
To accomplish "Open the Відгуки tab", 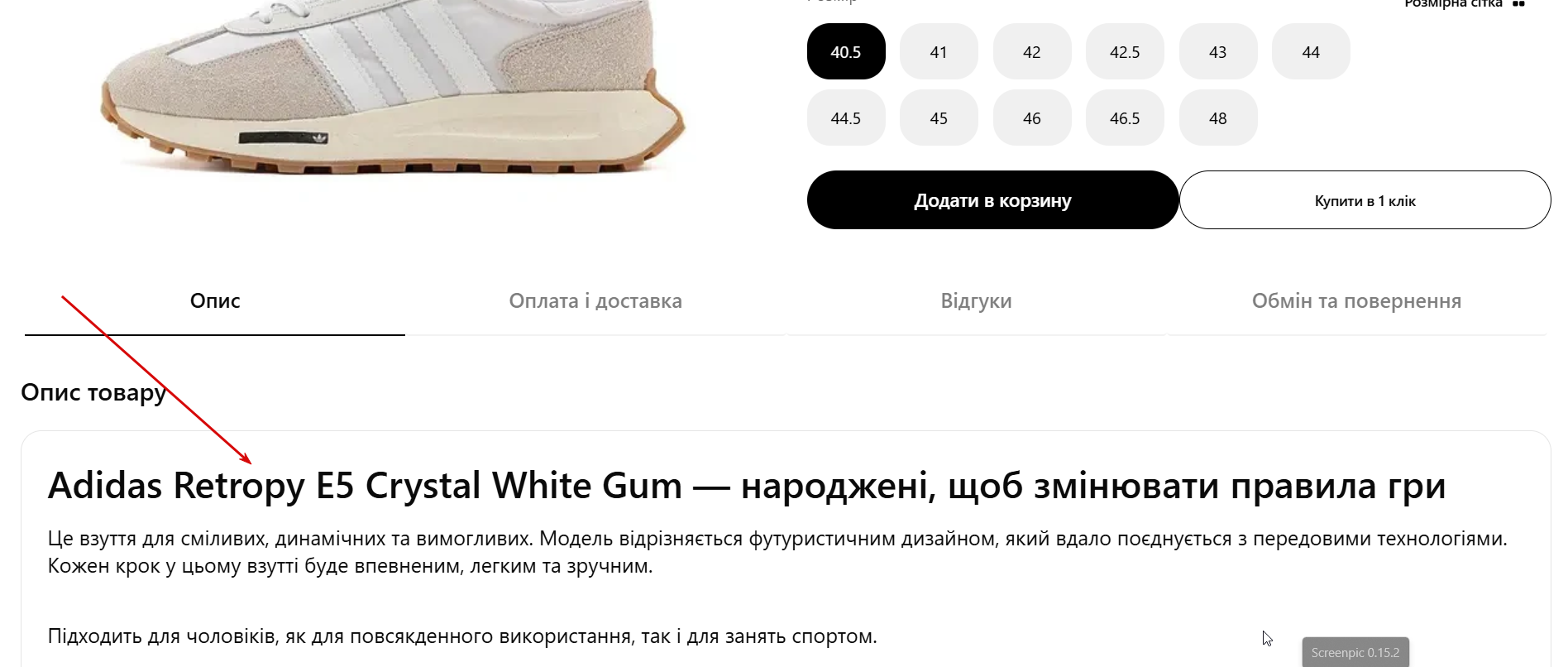I will [976, 301].
